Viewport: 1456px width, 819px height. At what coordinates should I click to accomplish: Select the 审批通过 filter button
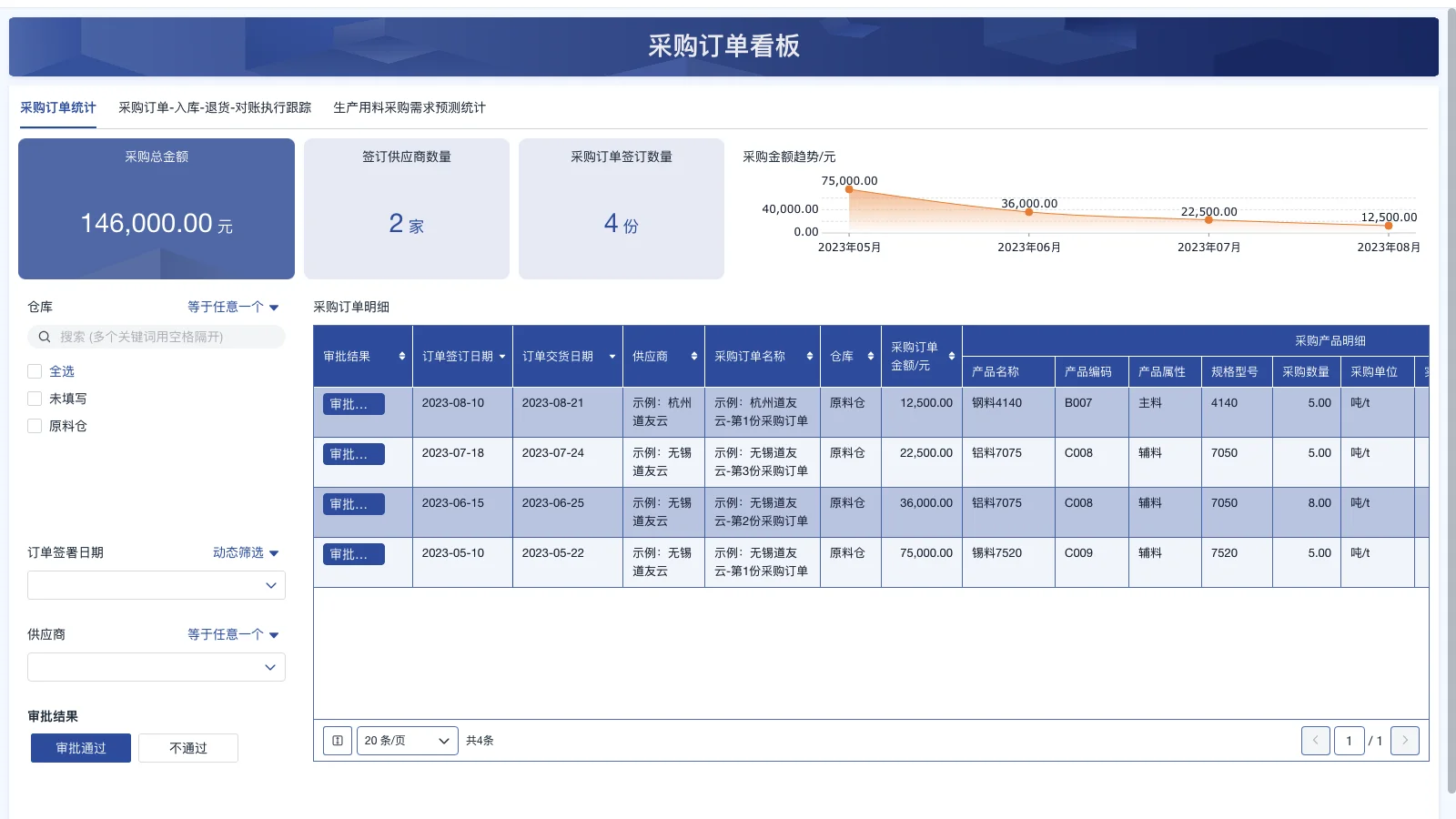tap(80, 747)
